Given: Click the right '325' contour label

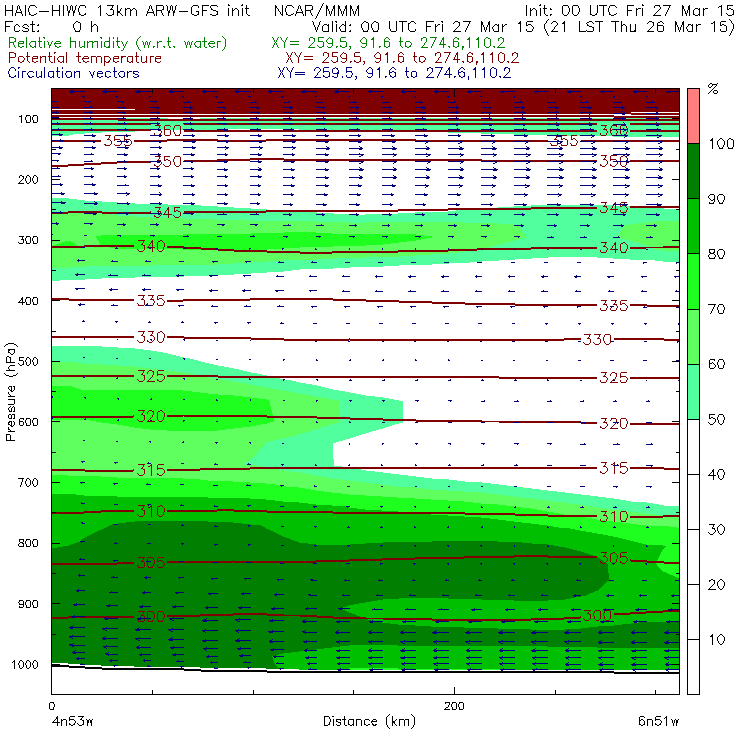Looking at the screenshot, I should [x=614, y=378].
